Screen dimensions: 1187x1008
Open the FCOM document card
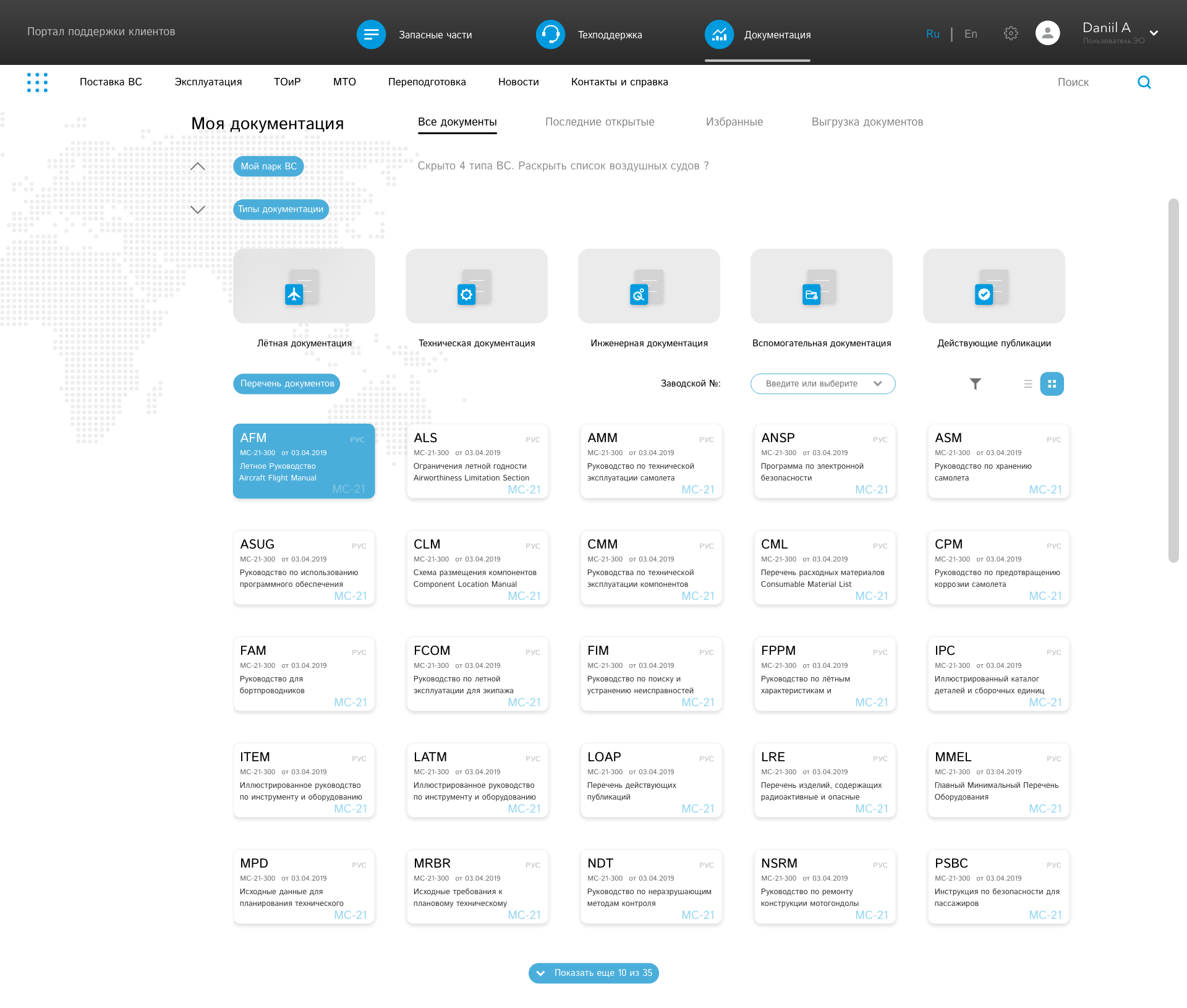coord(477,673)
